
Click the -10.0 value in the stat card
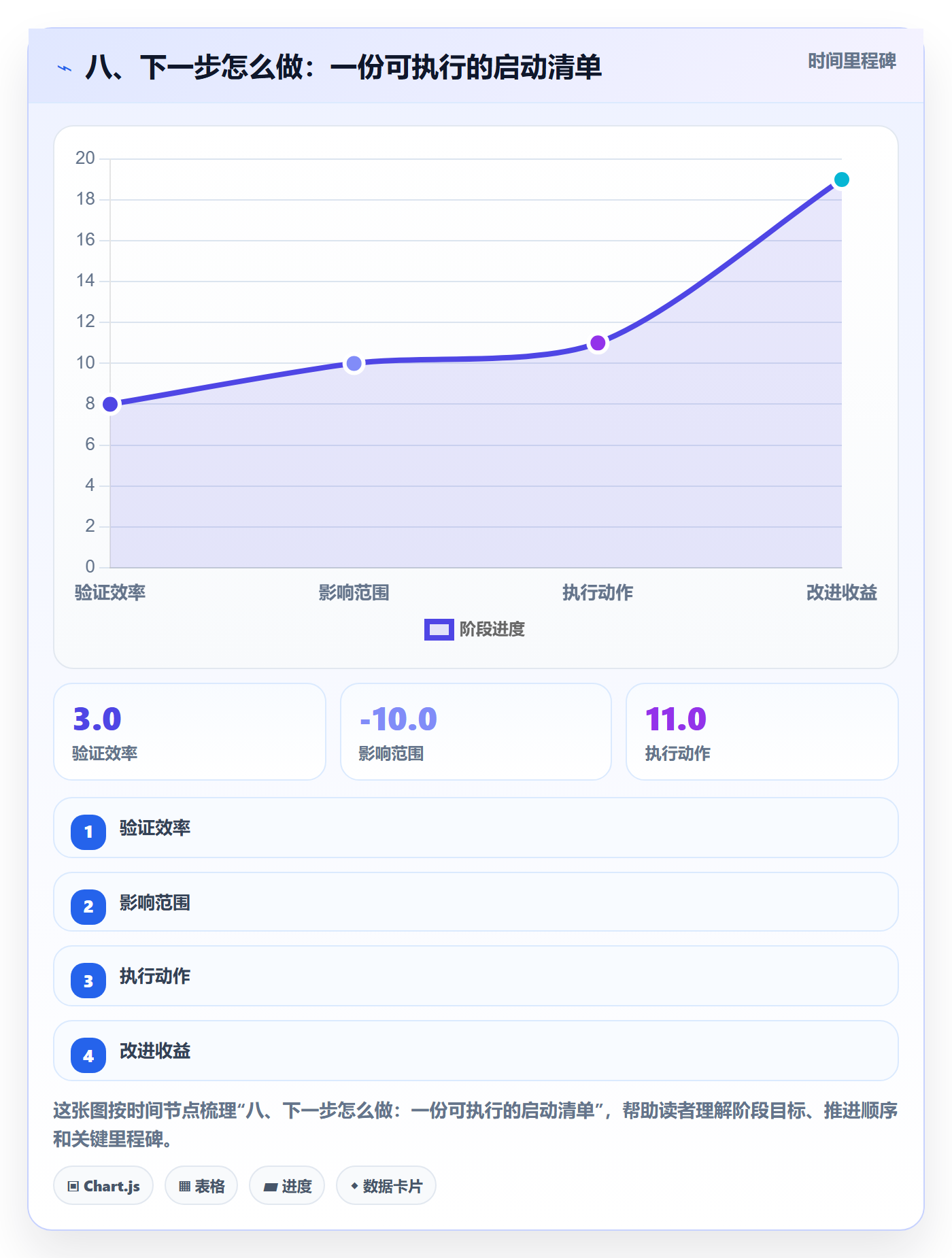tap(398, 719)
